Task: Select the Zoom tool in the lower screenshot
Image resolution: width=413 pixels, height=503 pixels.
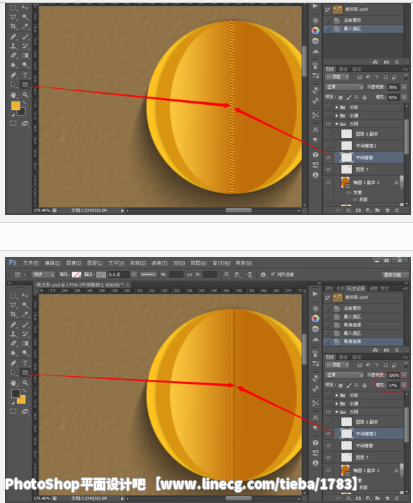Action: click(x=25, y=383)
